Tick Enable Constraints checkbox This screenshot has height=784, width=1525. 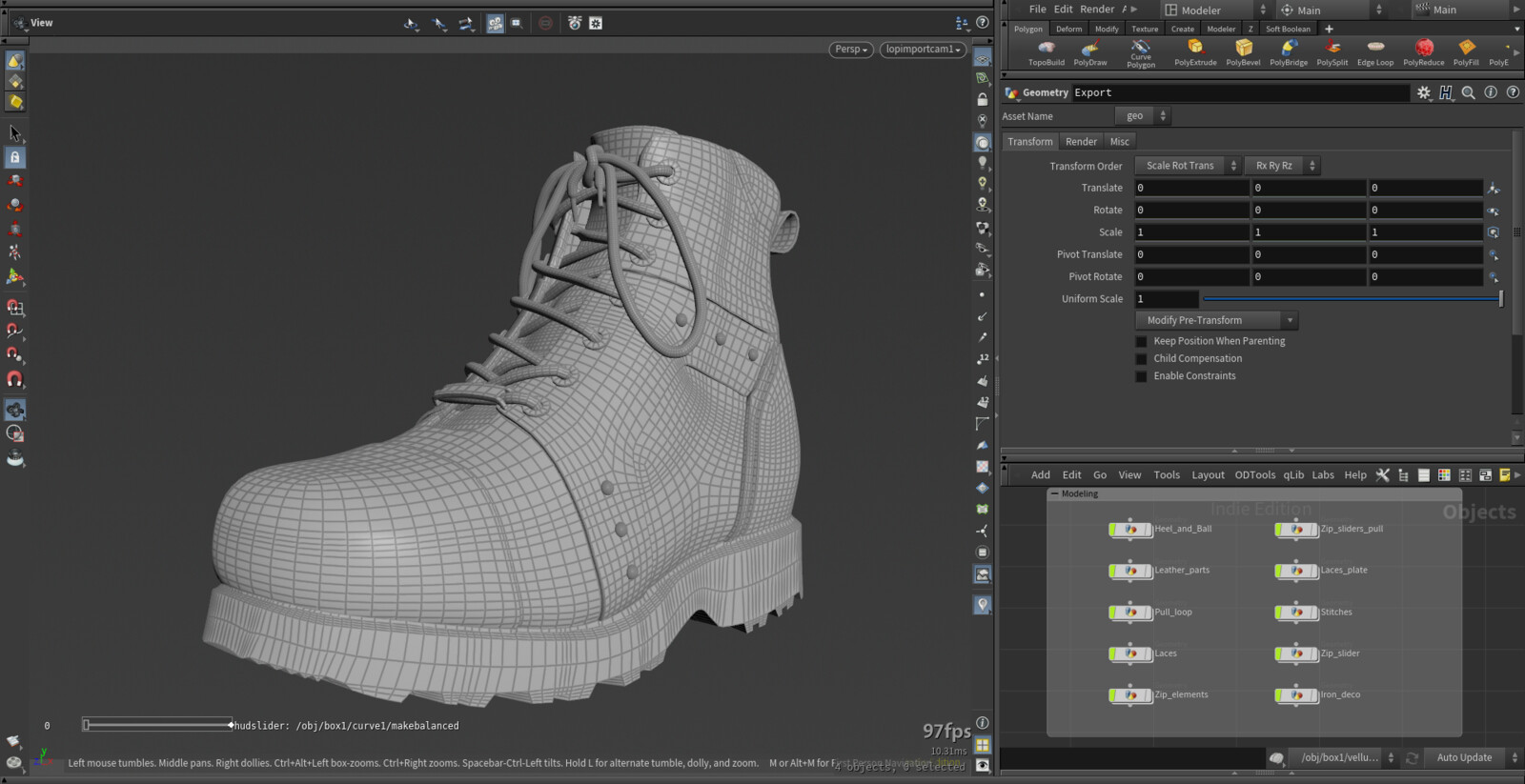[x=1141, y=376]
